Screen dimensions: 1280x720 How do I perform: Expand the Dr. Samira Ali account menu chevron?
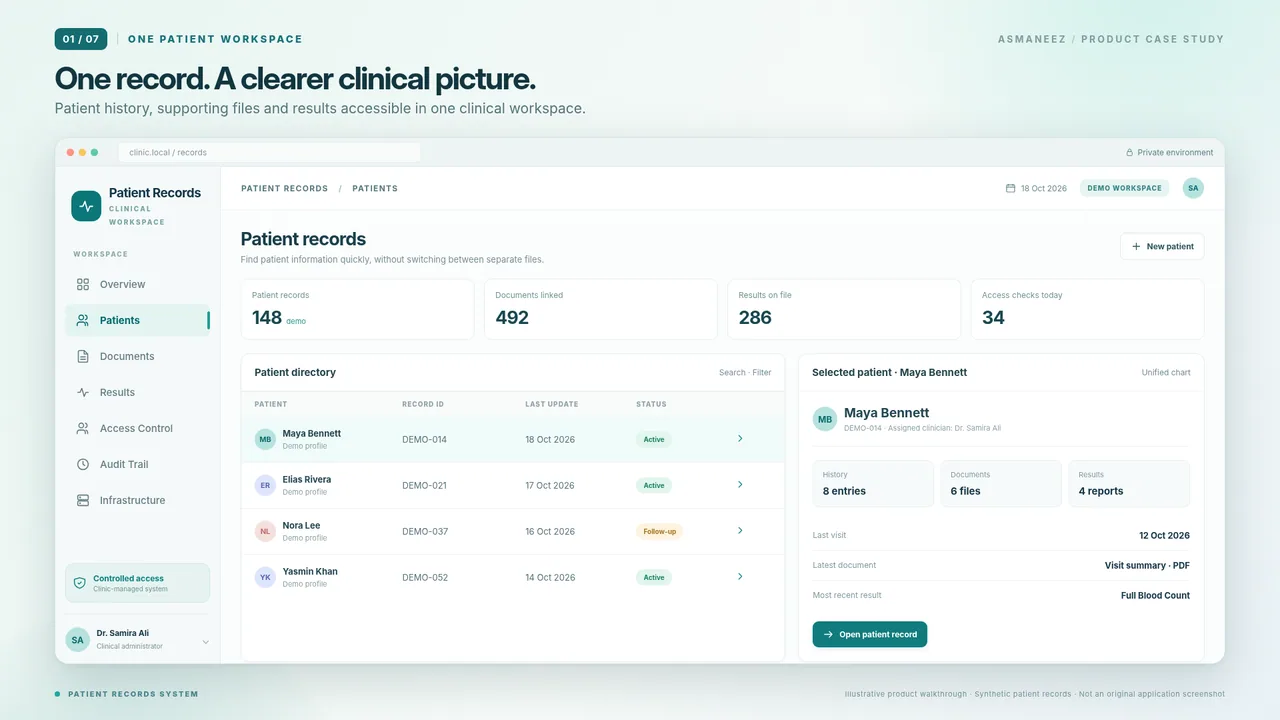pyautogui.click(x=206, y=642)
